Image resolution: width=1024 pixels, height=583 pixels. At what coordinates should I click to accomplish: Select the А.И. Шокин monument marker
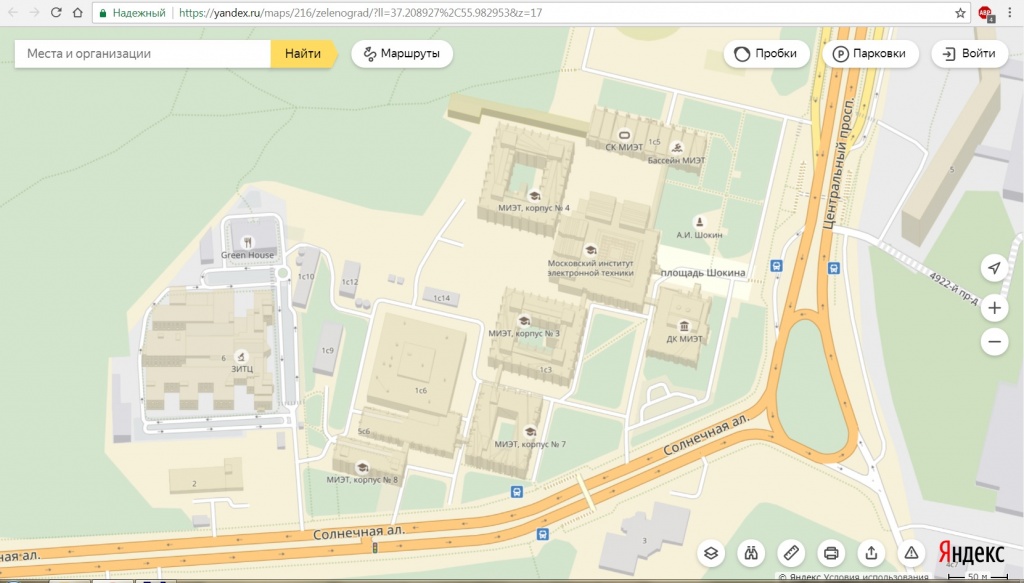coord(699,223)
